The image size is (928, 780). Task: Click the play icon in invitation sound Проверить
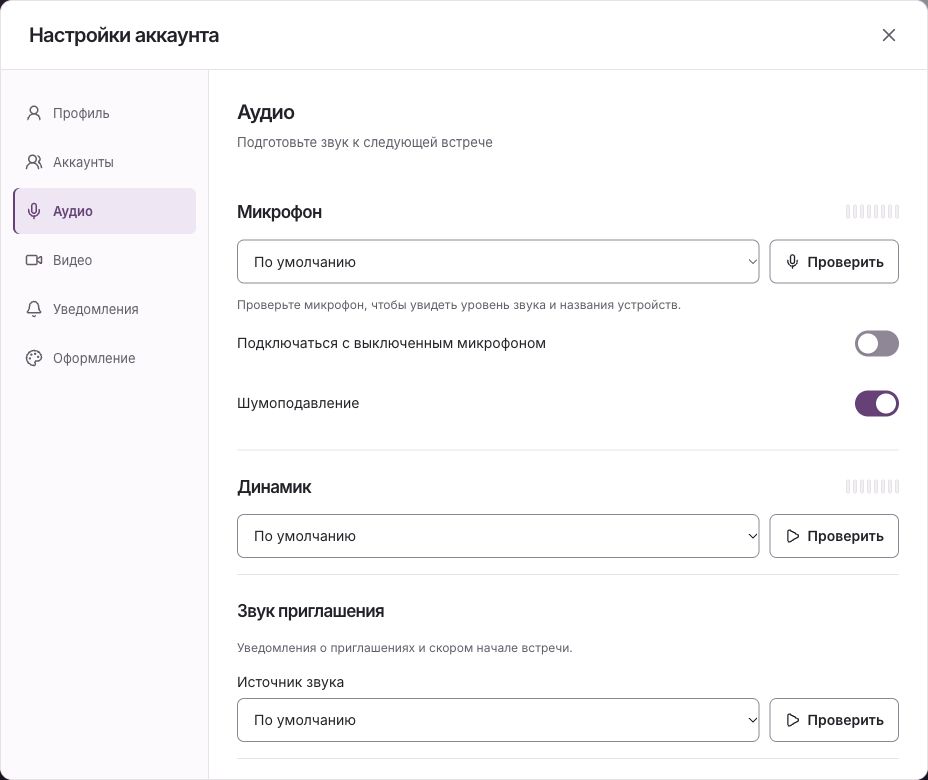792,720
